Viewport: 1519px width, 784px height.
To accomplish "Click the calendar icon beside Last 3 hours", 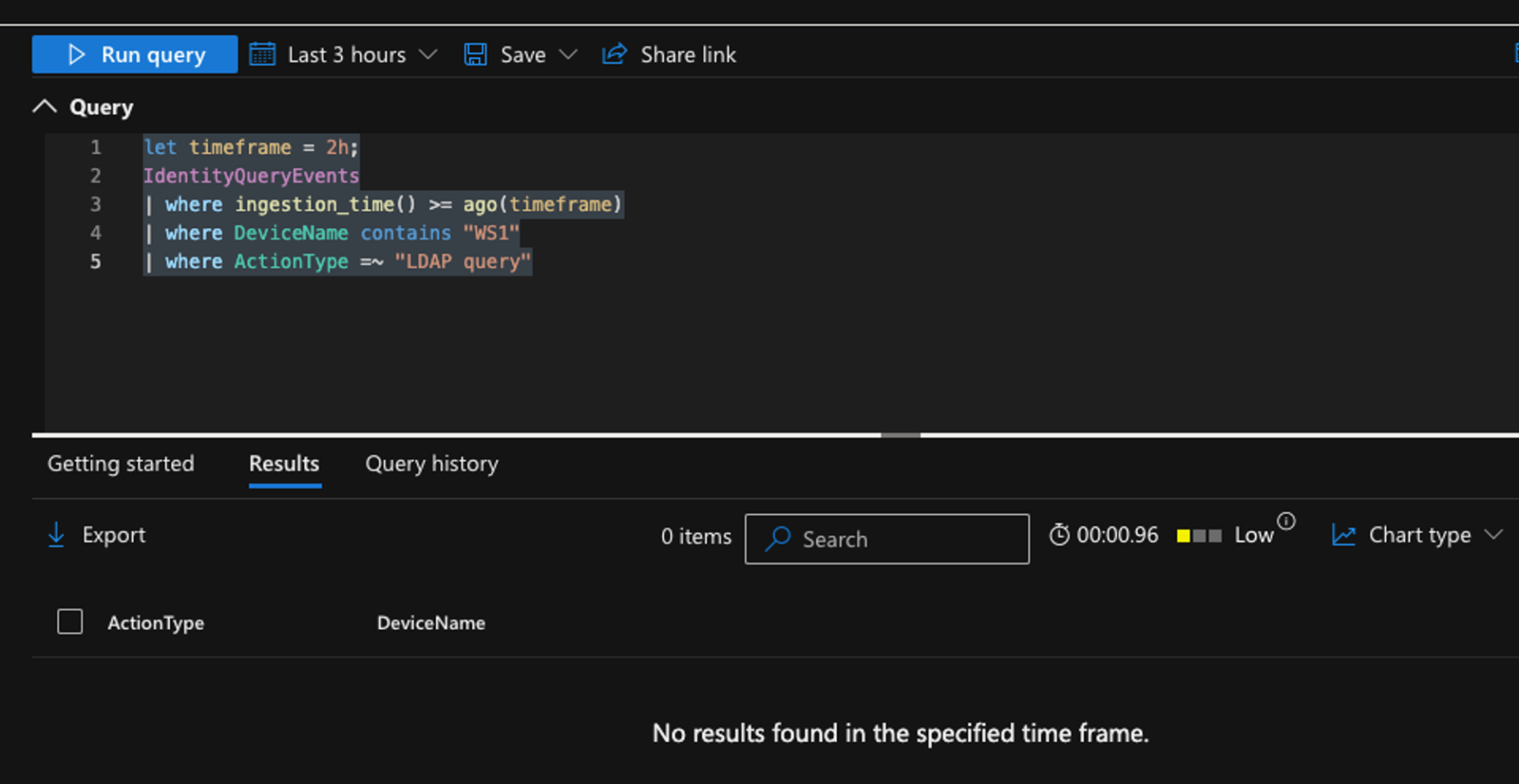I will click(262, 53).
